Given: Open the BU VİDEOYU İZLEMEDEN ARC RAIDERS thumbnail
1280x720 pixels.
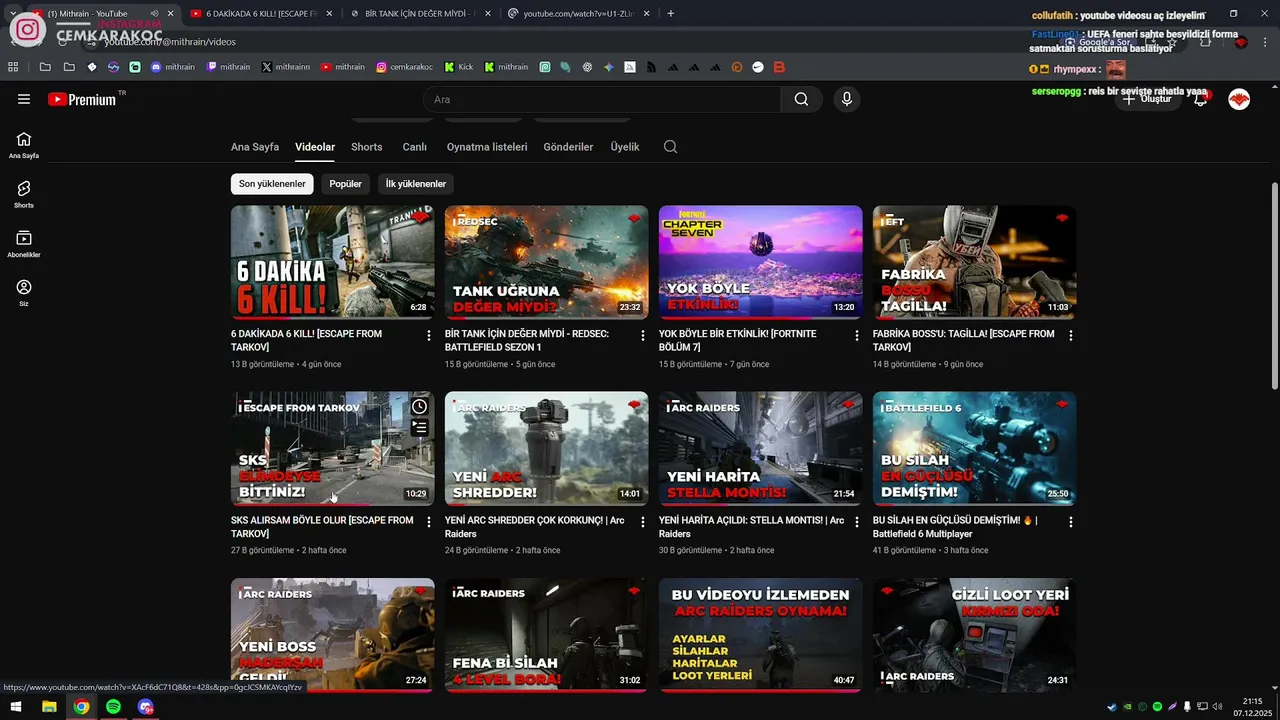Looking at the screenshot, I should [760, 635].
